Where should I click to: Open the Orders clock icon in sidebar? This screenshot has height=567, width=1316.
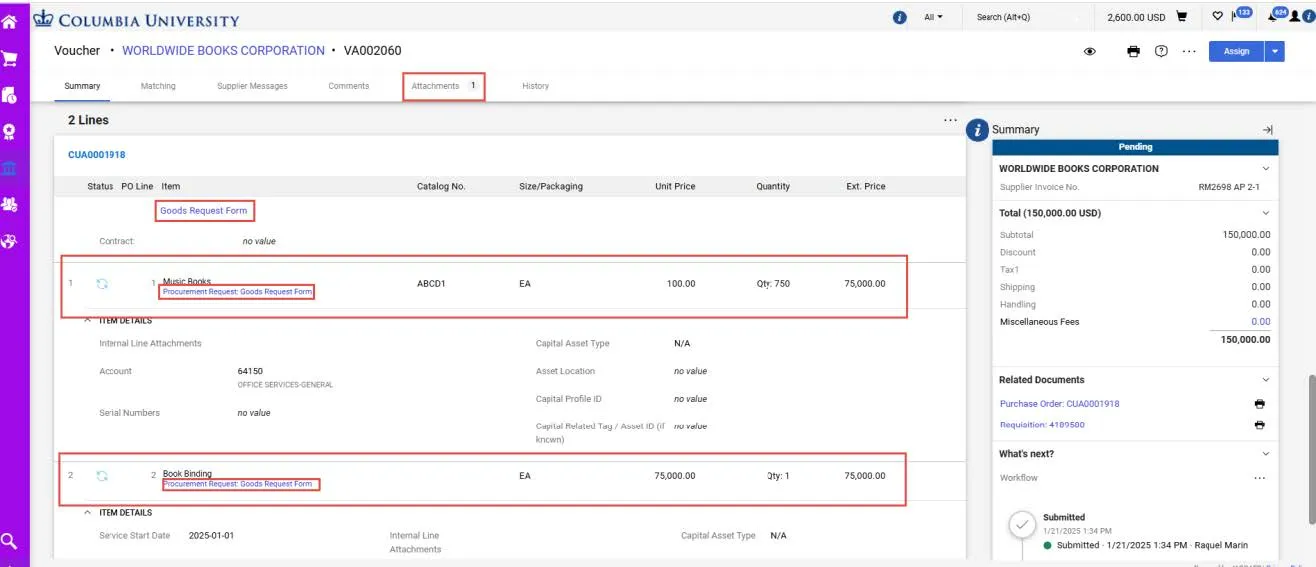coord(9,95)
